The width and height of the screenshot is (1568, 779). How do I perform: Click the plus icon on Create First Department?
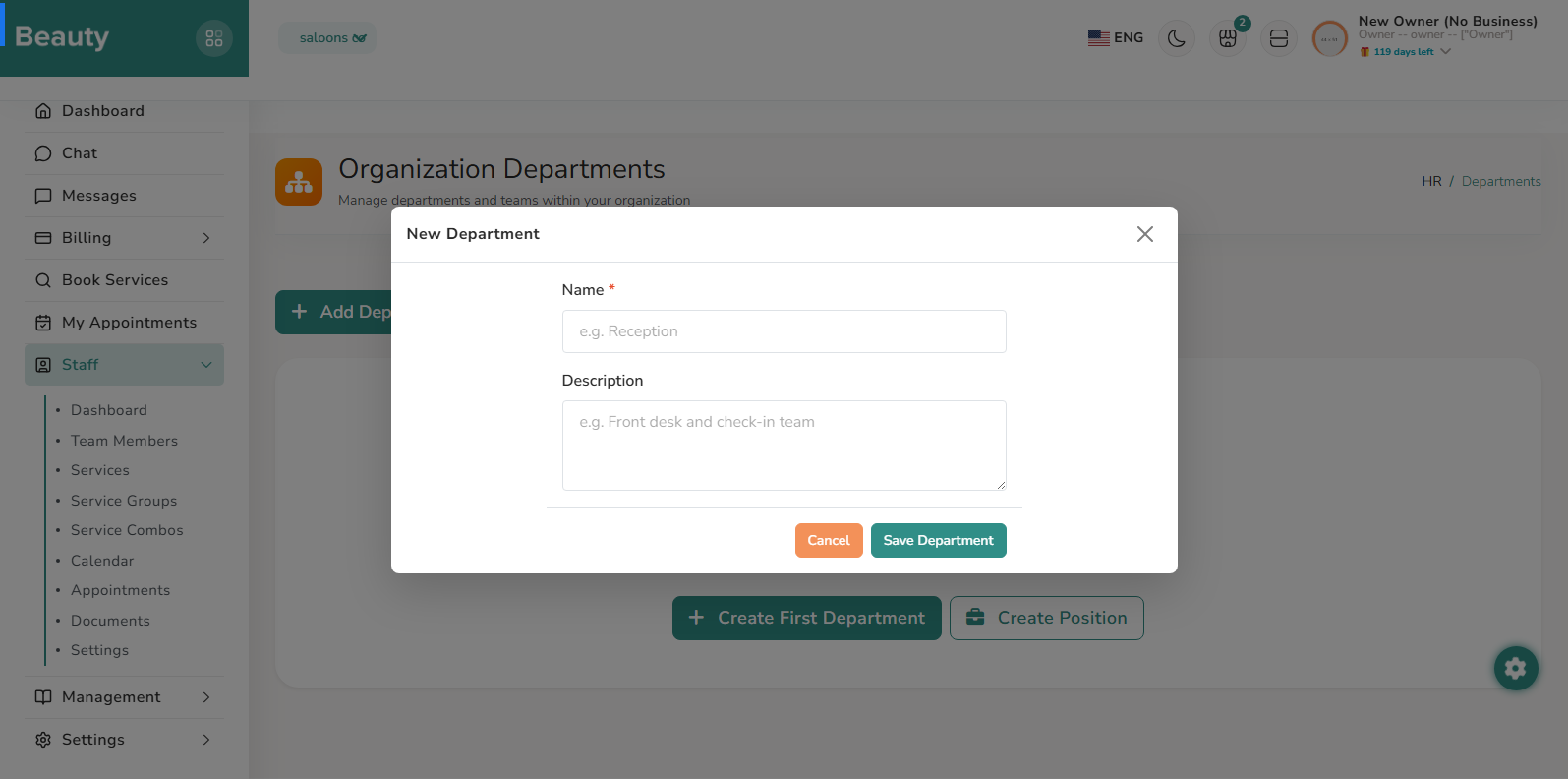pos(696,618)
